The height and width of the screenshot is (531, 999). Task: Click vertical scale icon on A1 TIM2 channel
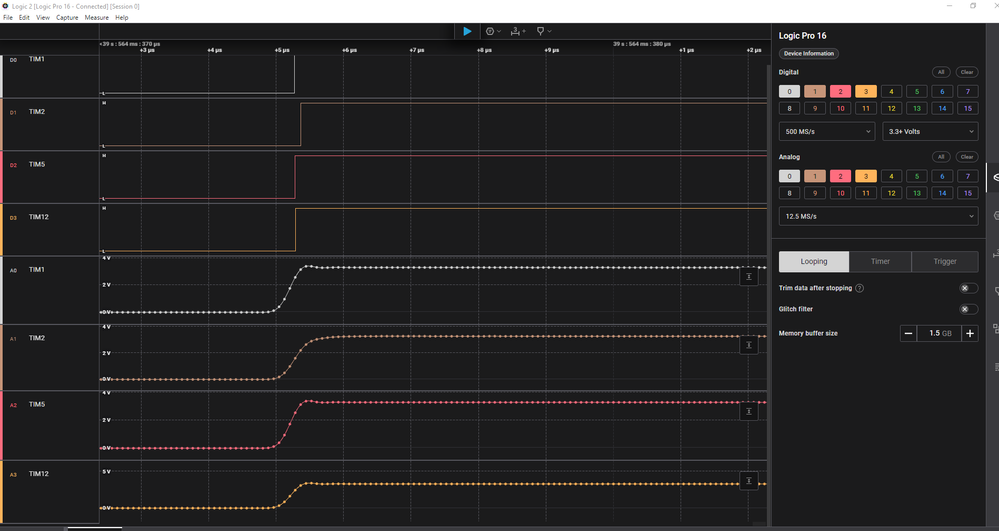coord(749,345)
